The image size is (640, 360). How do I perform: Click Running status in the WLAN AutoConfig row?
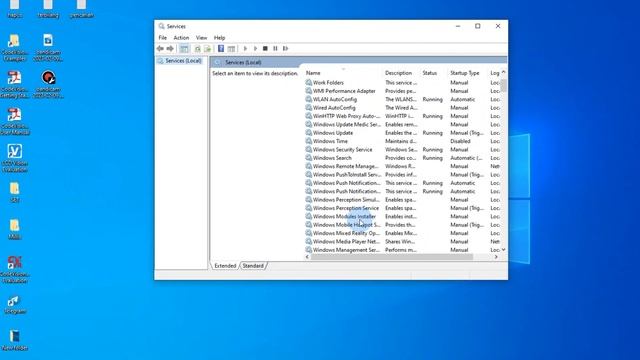(x=433, y=99)
